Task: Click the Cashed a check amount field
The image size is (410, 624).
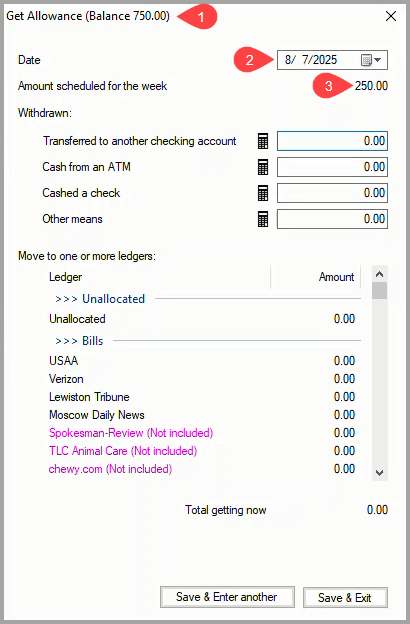Action: (332, 193)
